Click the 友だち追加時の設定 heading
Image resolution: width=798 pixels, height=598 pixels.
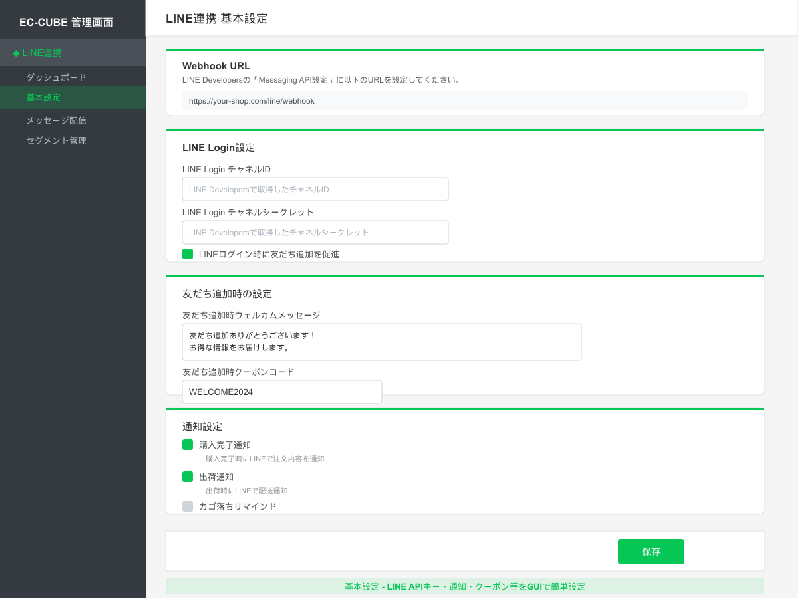(227, 294)
